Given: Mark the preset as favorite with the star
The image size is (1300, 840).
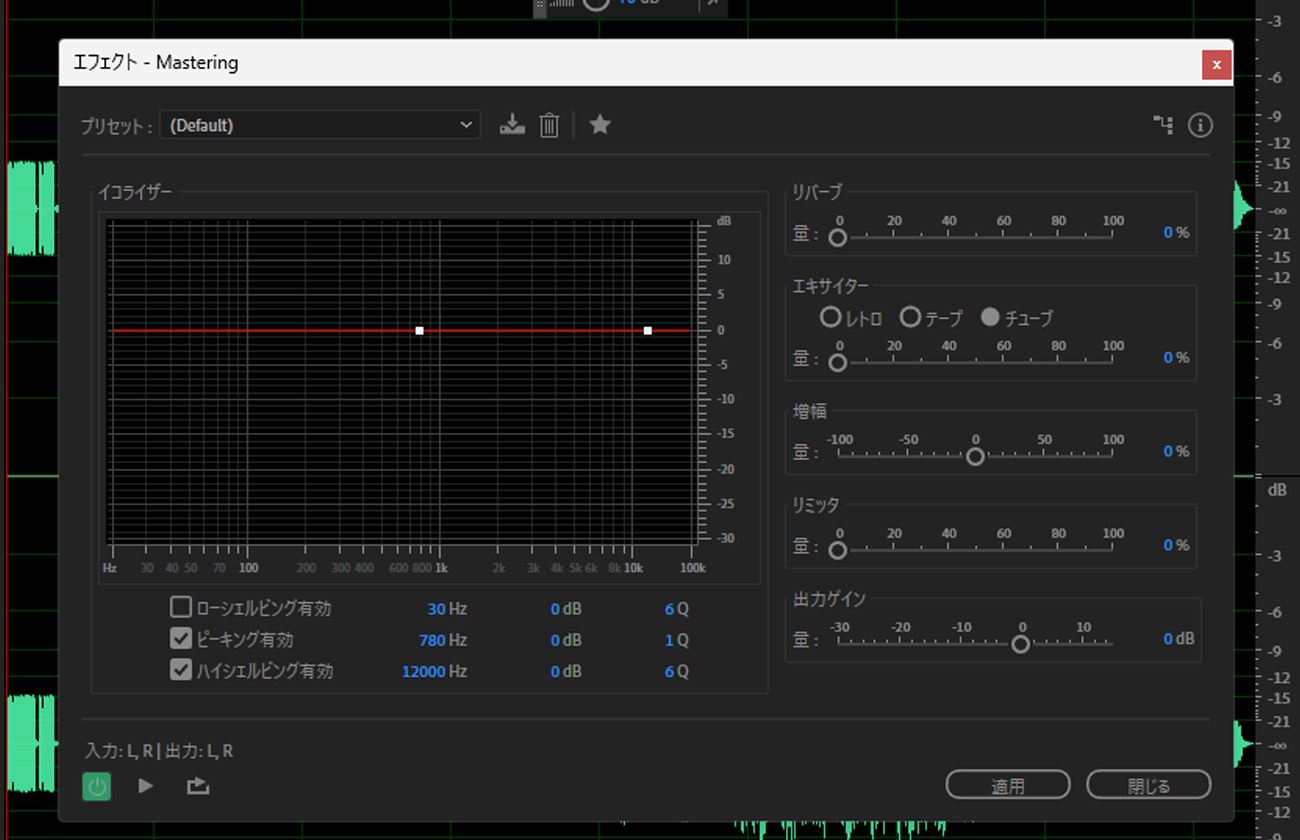Looking at the screenshot, I should pos(600,124).
